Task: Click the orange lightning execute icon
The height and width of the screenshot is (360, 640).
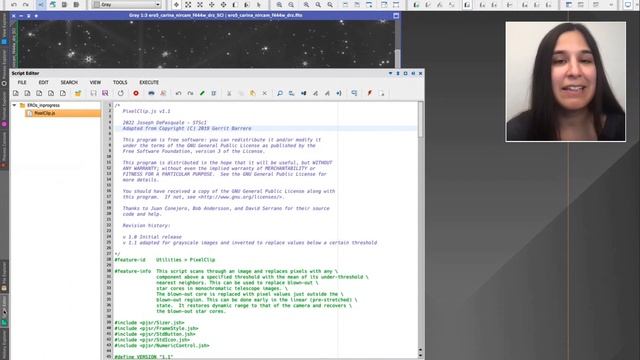Action: [x=369, y=93]
